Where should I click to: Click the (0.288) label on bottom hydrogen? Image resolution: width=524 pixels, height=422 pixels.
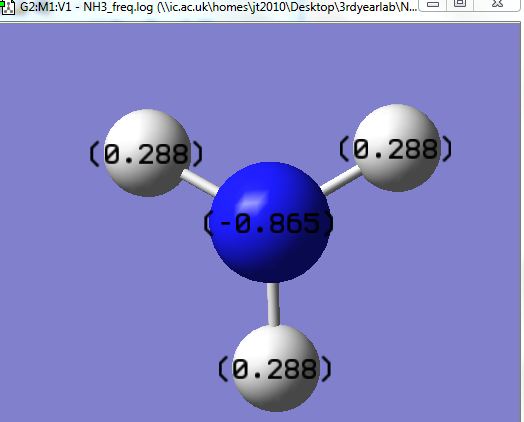point(275,369)
